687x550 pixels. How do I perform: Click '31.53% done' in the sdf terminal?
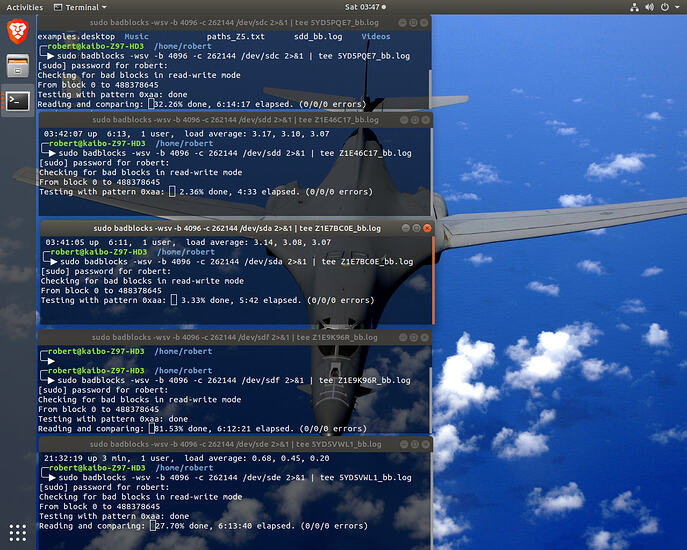[x=181, y=429]
